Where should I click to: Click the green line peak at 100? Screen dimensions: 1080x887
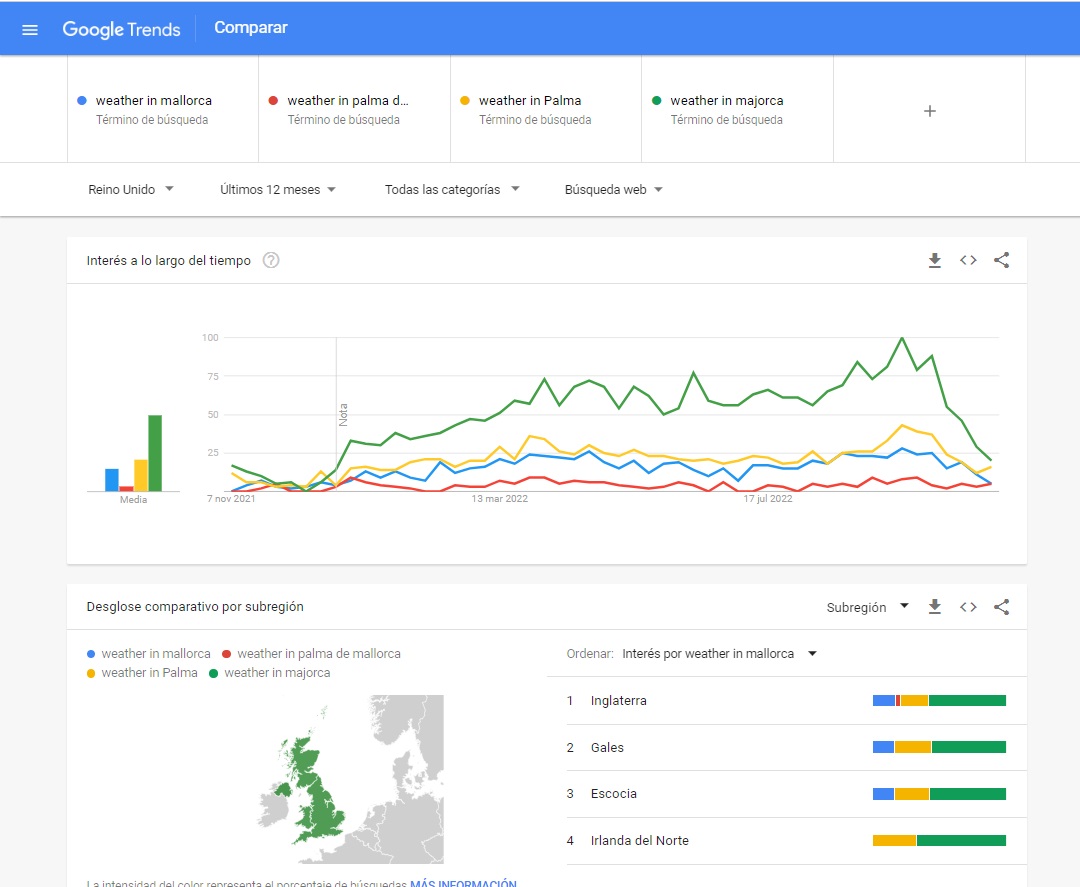coord(902,338)
